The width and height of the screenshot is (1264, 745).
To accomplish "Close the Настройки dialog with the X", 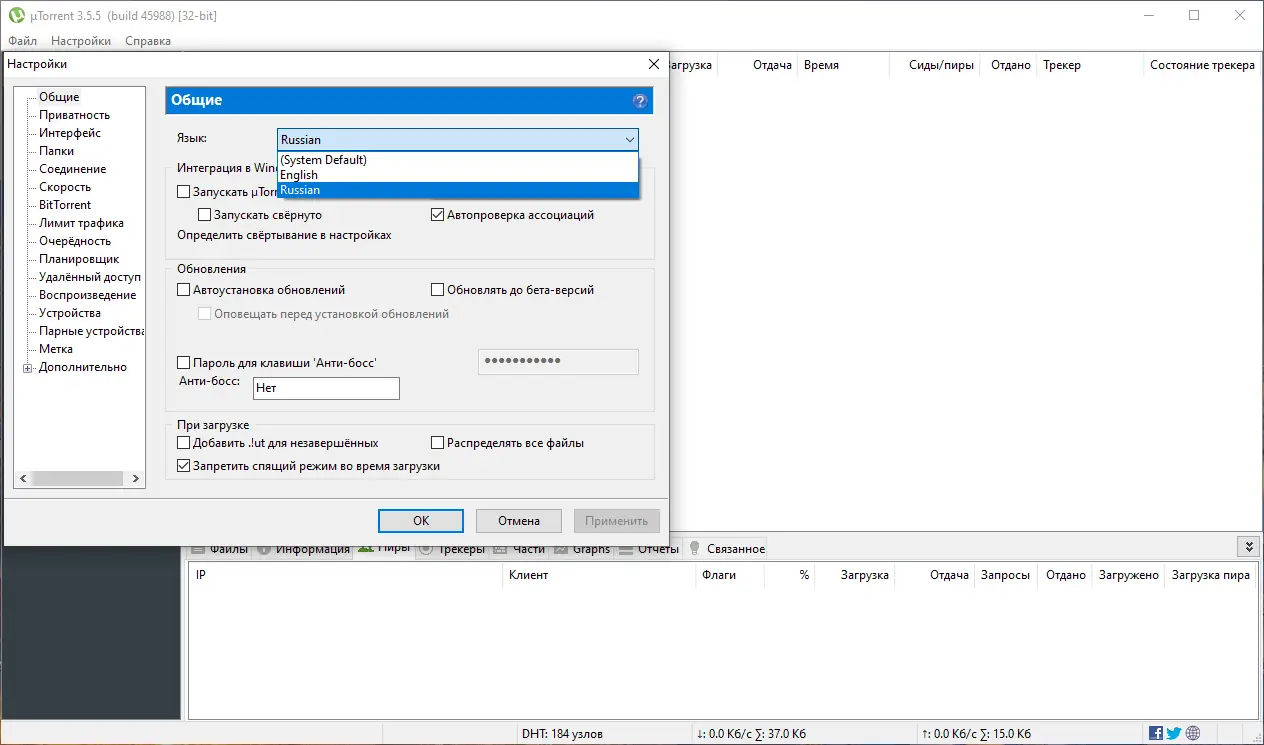I will (654, 64).
